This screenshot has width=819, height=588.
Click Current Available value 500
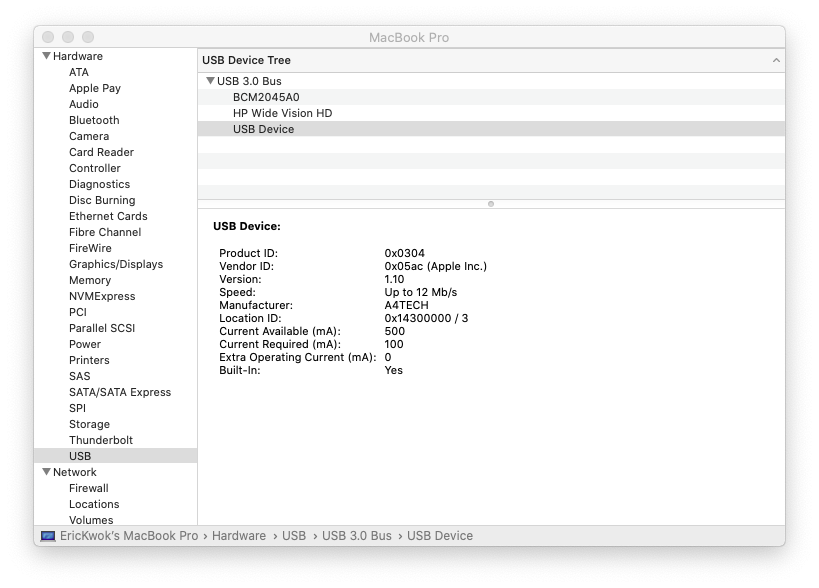click(394, 331)
